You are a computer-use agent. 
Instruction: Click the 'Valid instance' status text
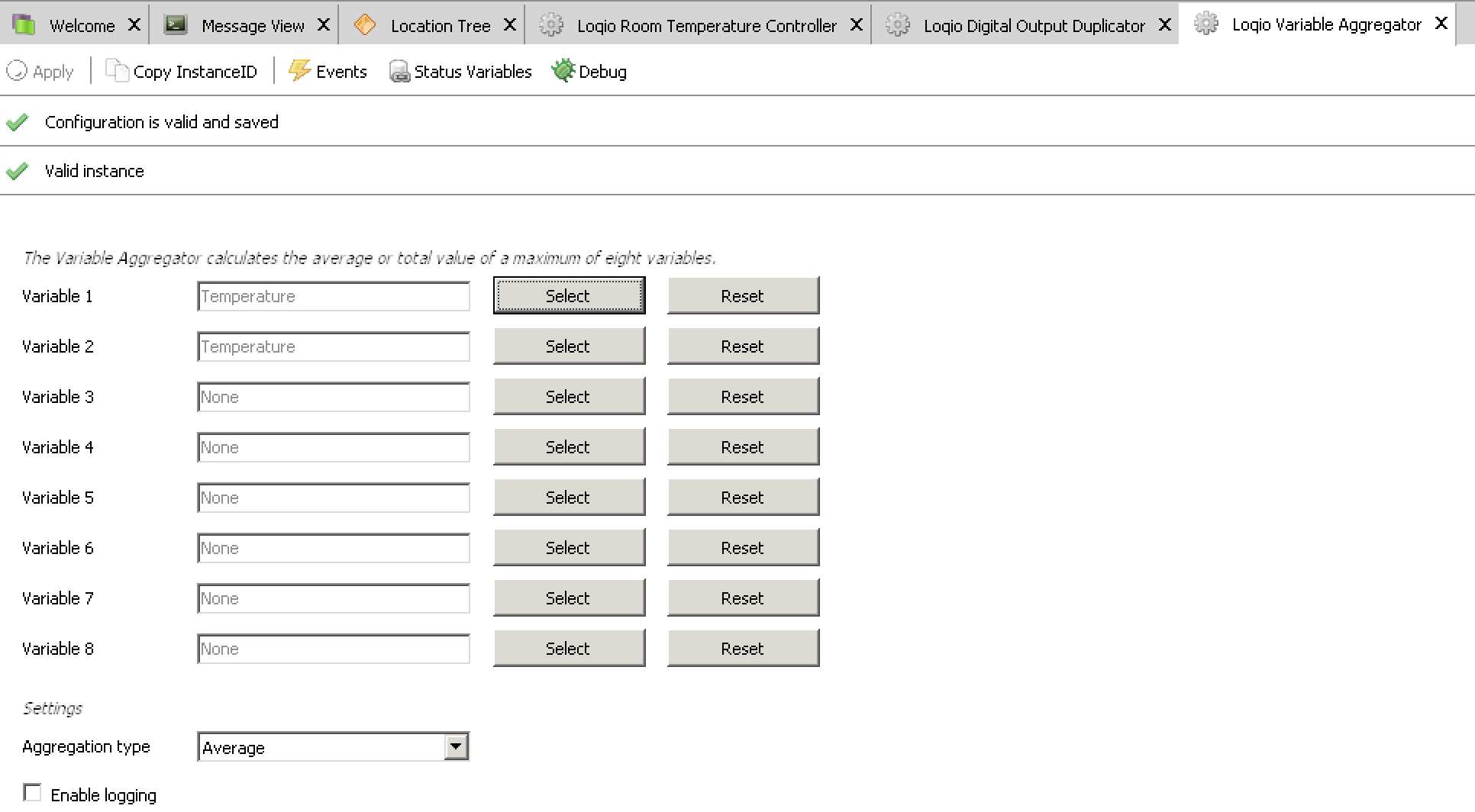94,171
